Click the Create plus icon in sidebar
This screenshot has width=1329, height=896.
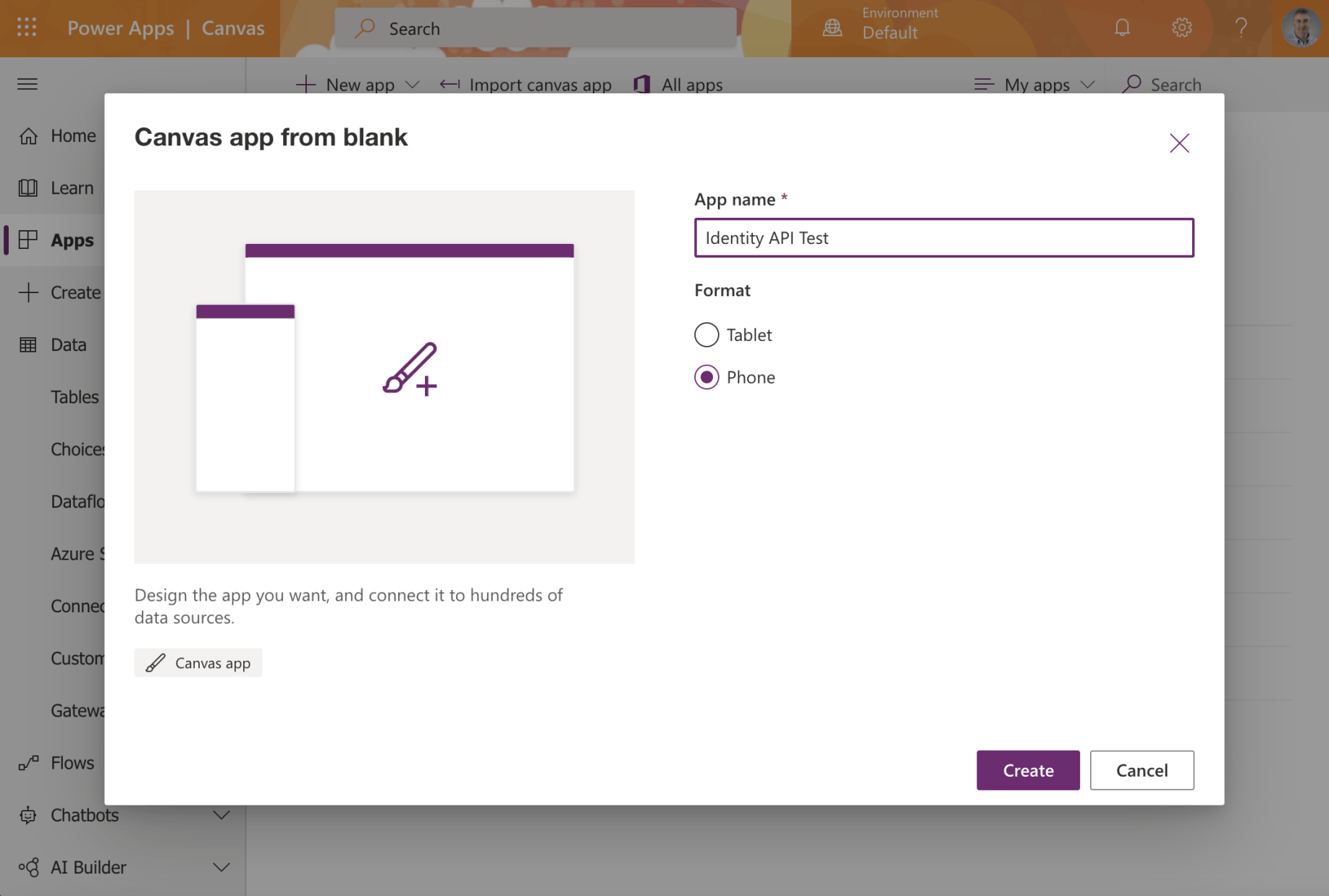pos(28,292)
